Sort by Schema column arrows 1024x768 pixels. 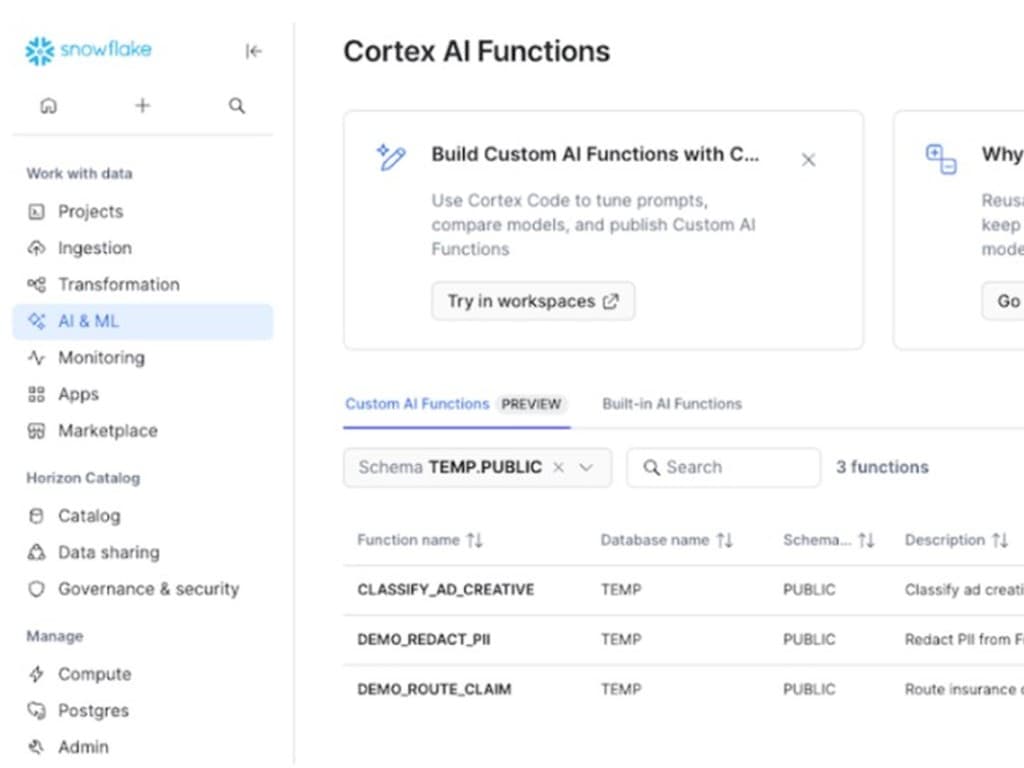[866, 540]
